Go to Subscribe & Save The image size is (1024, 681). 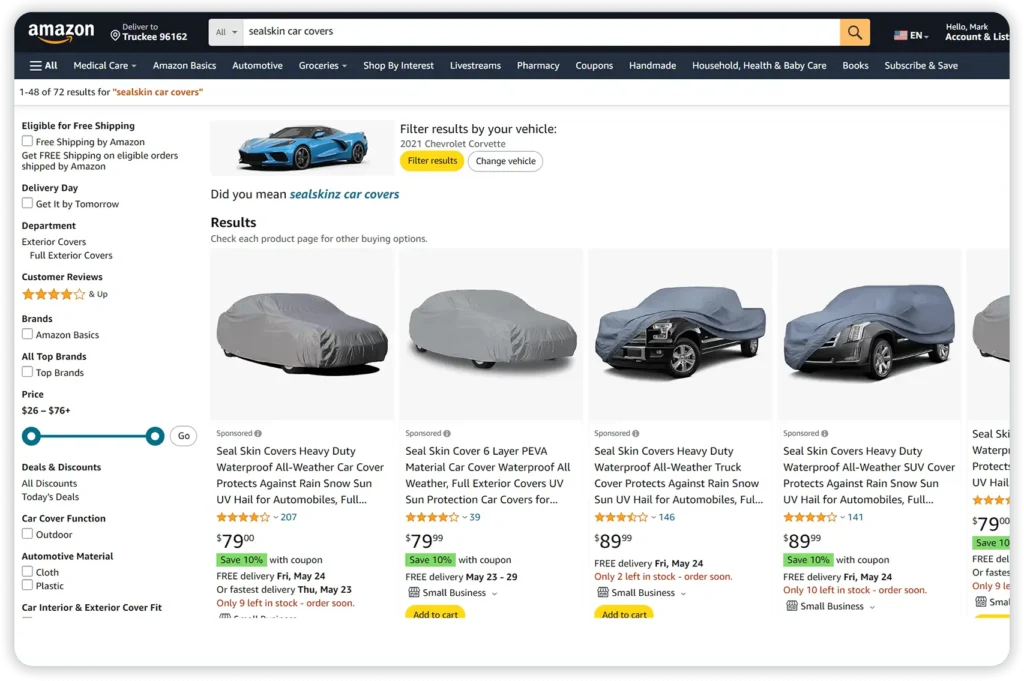(x=921, y=65)
